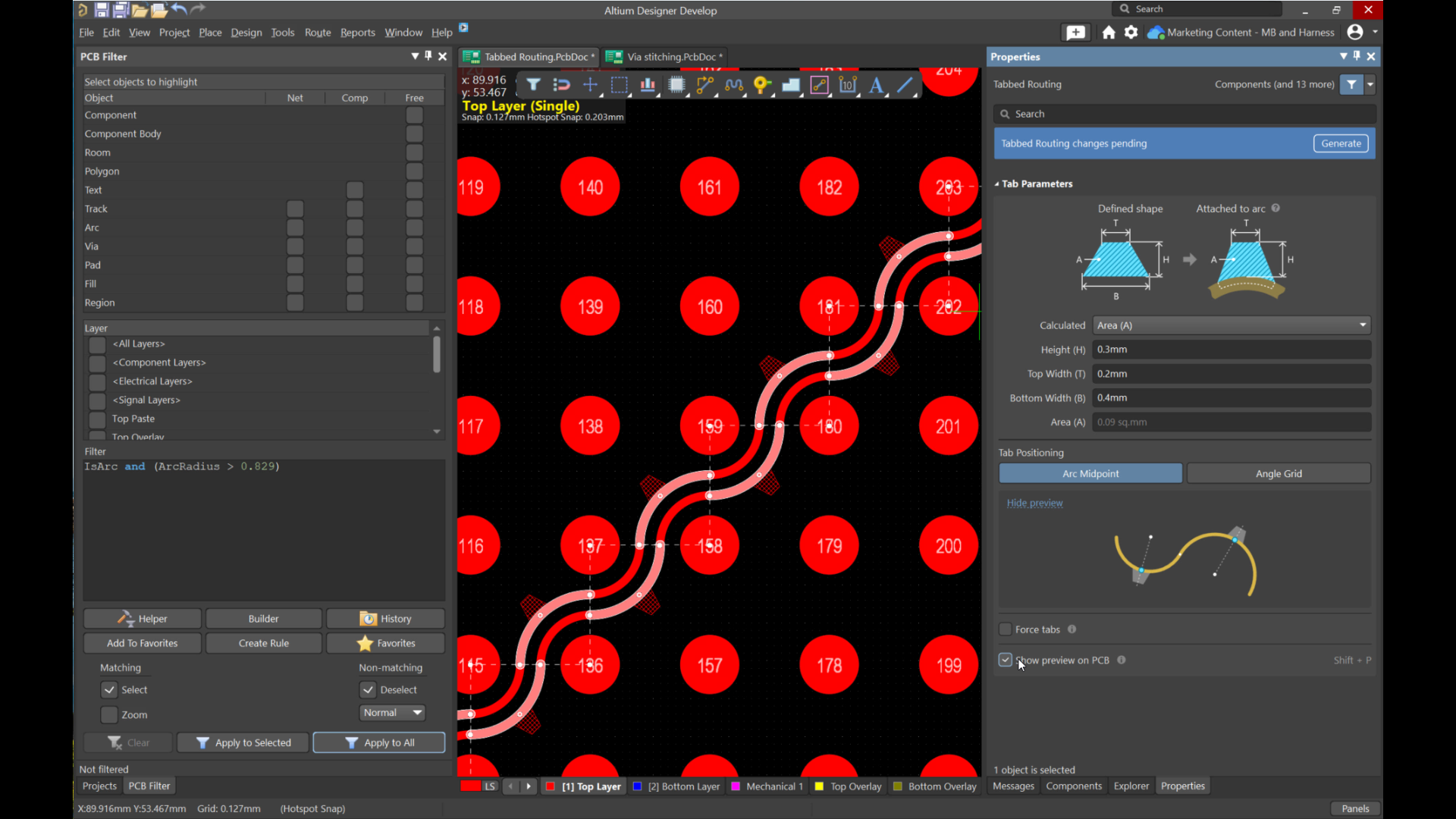1456x819 pixels.
Task: Toggle the Deselect non-matching checkbox
Action: [x=368, y=689]
